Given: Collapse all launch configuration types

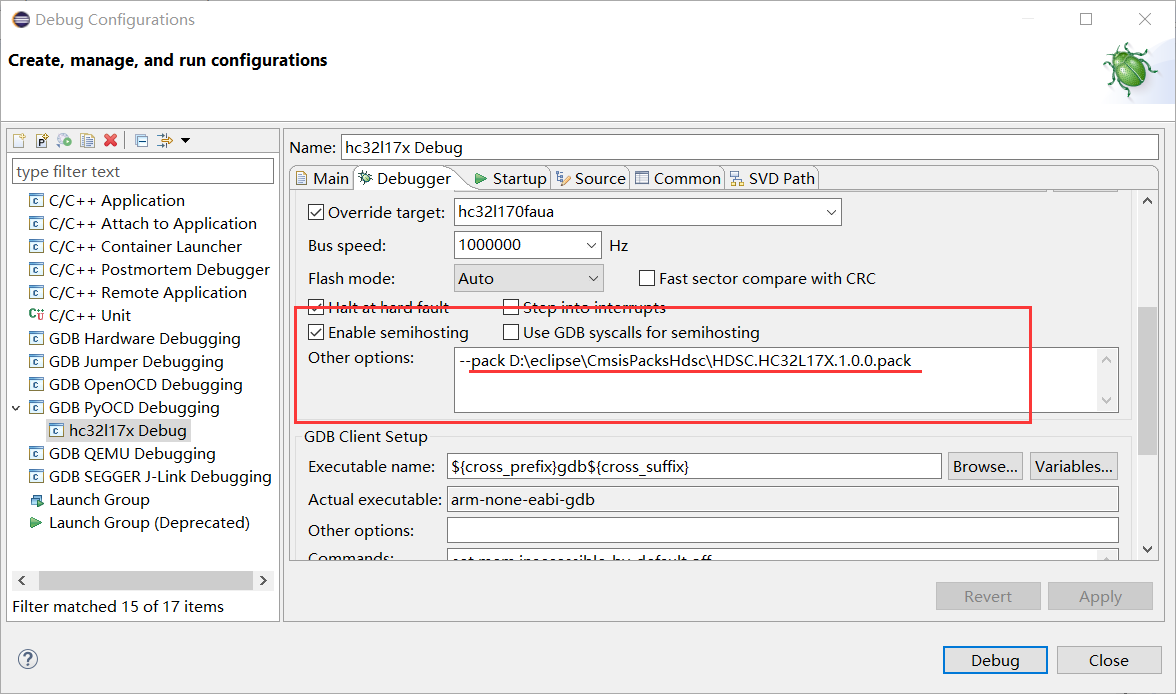Looking at the screenshot, I should (141, 140).
